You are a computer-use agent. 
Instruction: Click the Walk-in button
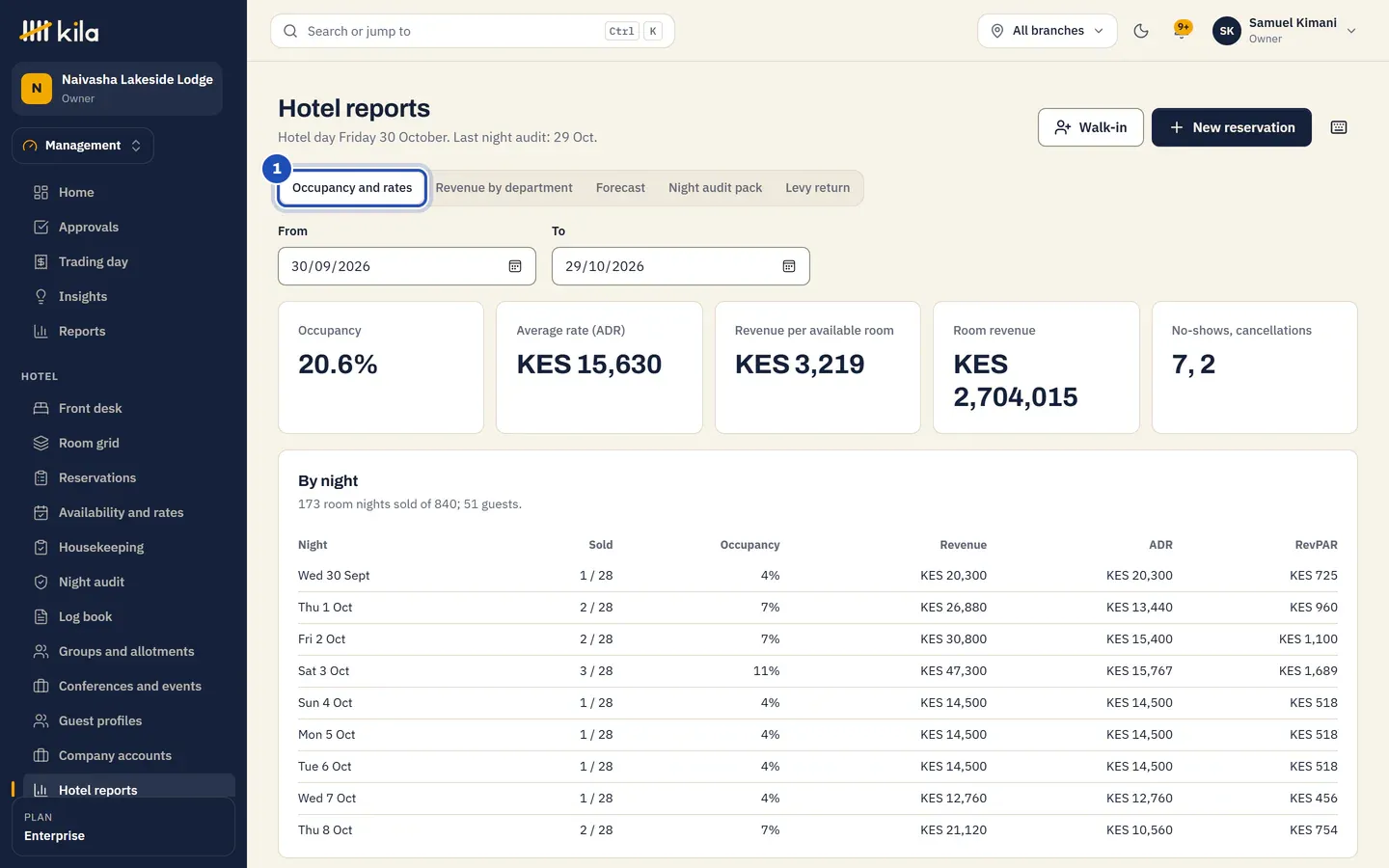click(1091, 127)
